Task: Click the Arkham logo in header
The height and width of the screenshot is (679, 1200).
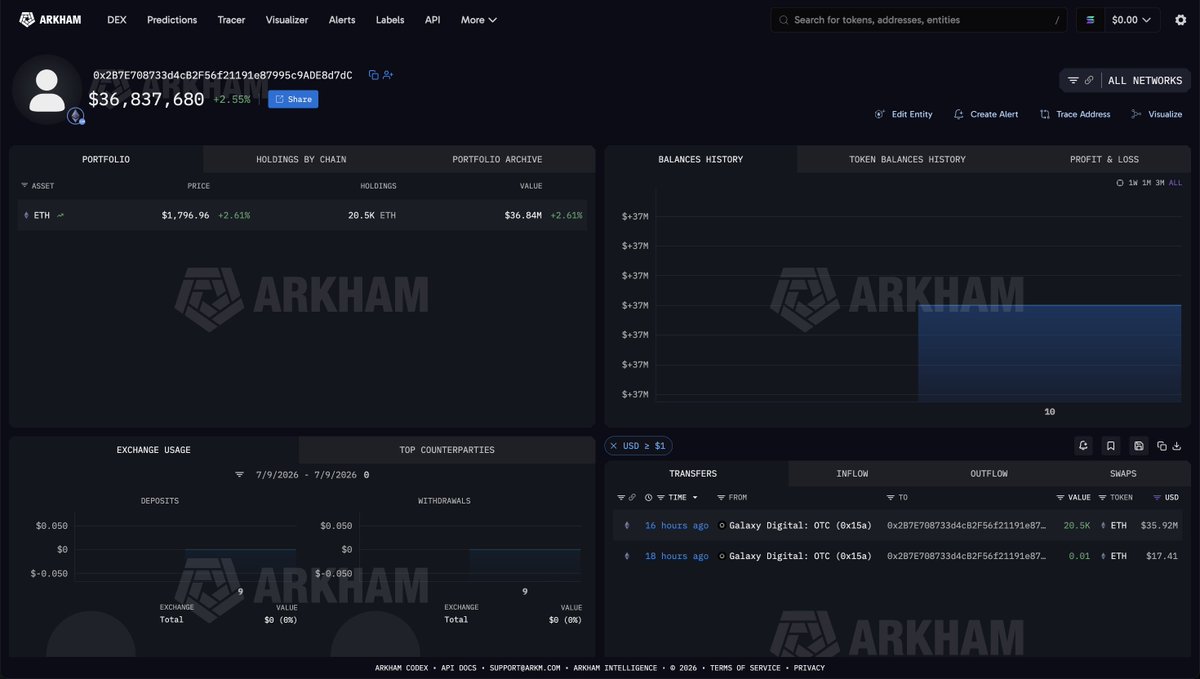Action: click(50, 20)
